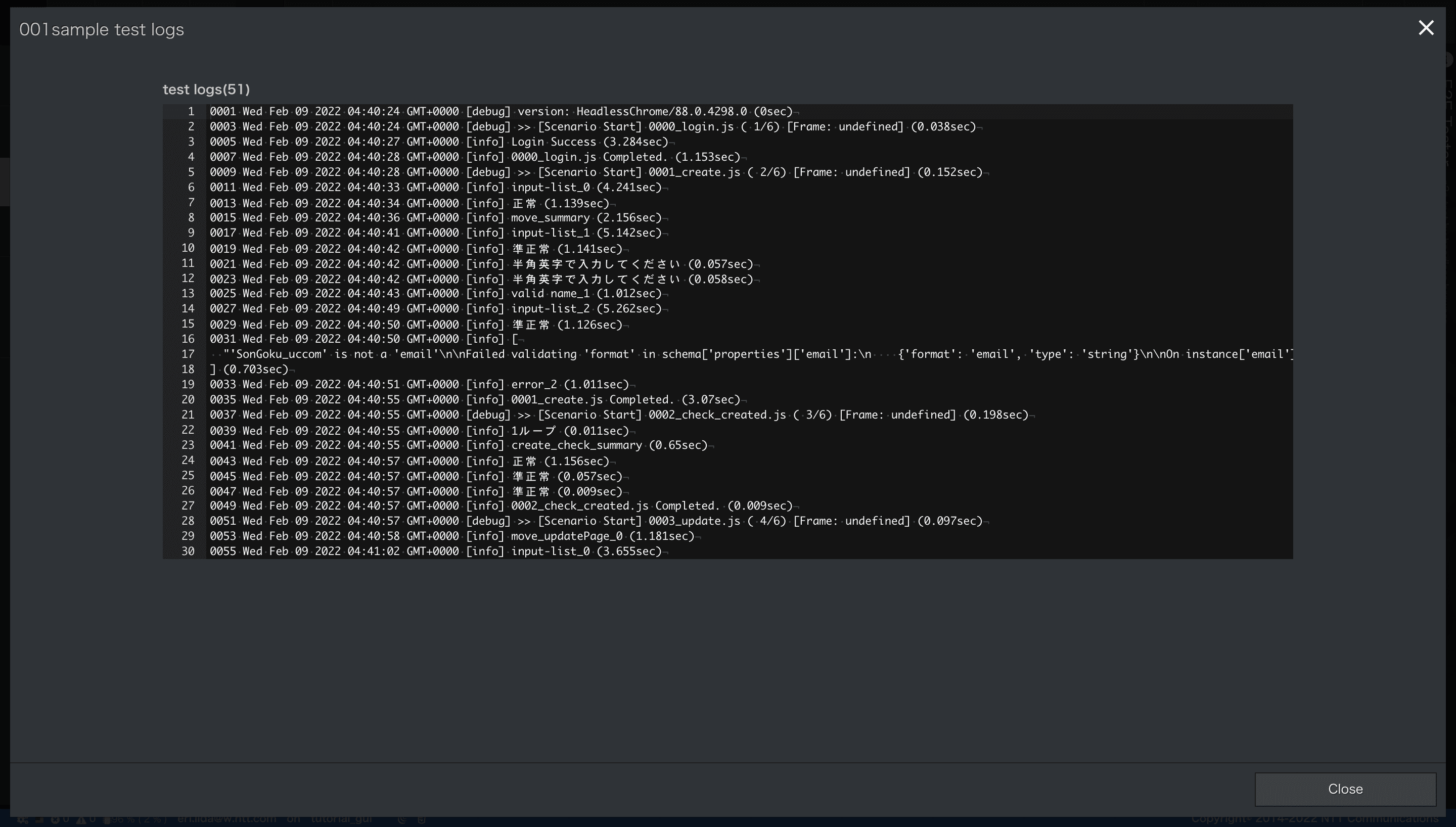
Task: Select 'input-list_0 (3.655sec)' log line
Action: [439, 552]
